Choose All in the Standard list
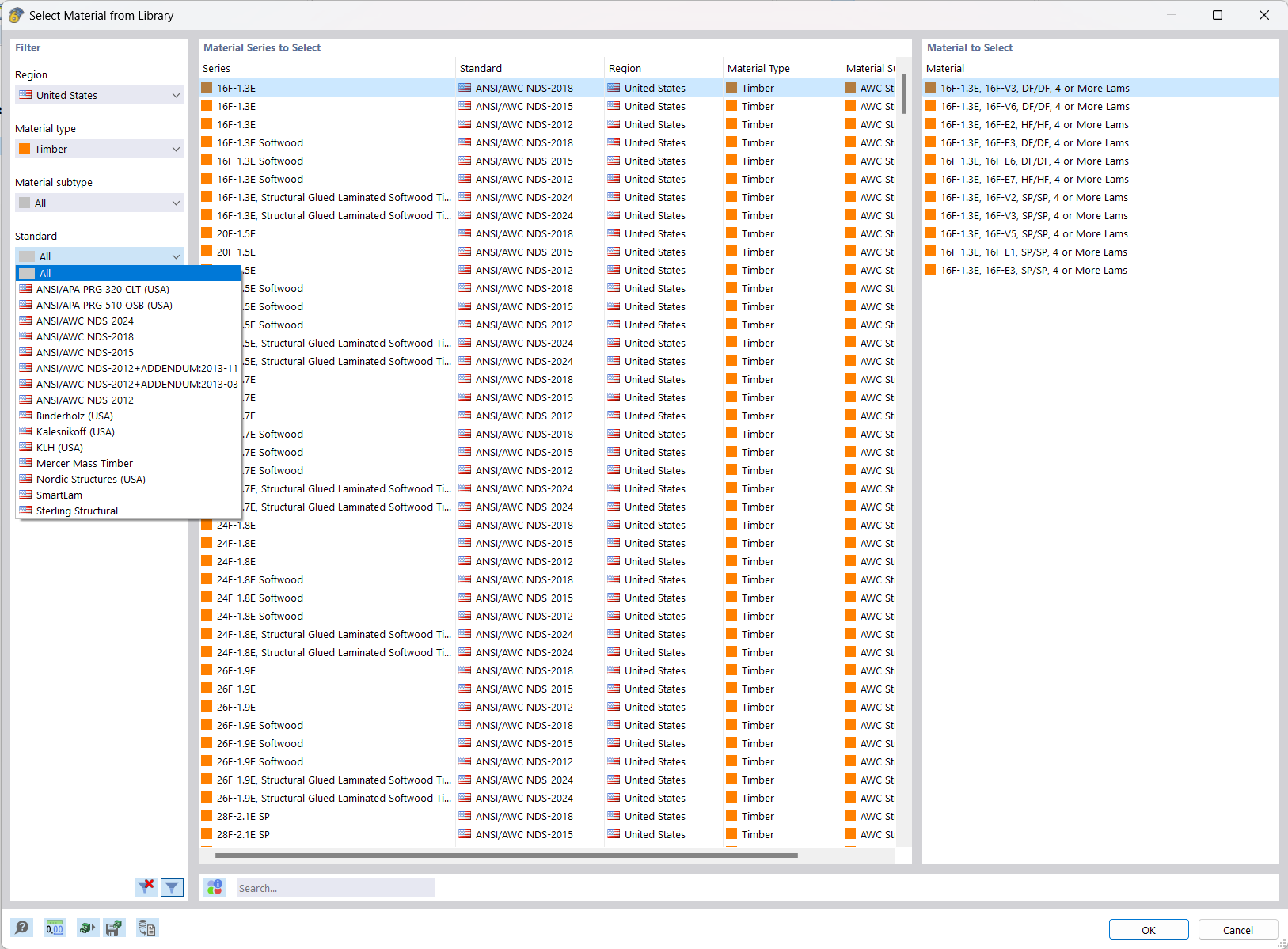The width and height of the screenshot is (1288, 949). click(128, 273)
